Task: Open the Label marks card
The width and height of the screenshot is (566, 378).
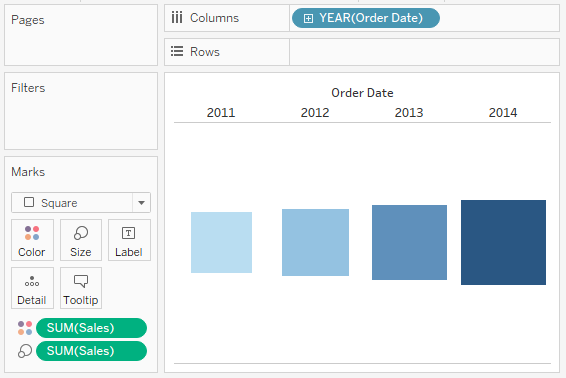Action: 129,240
